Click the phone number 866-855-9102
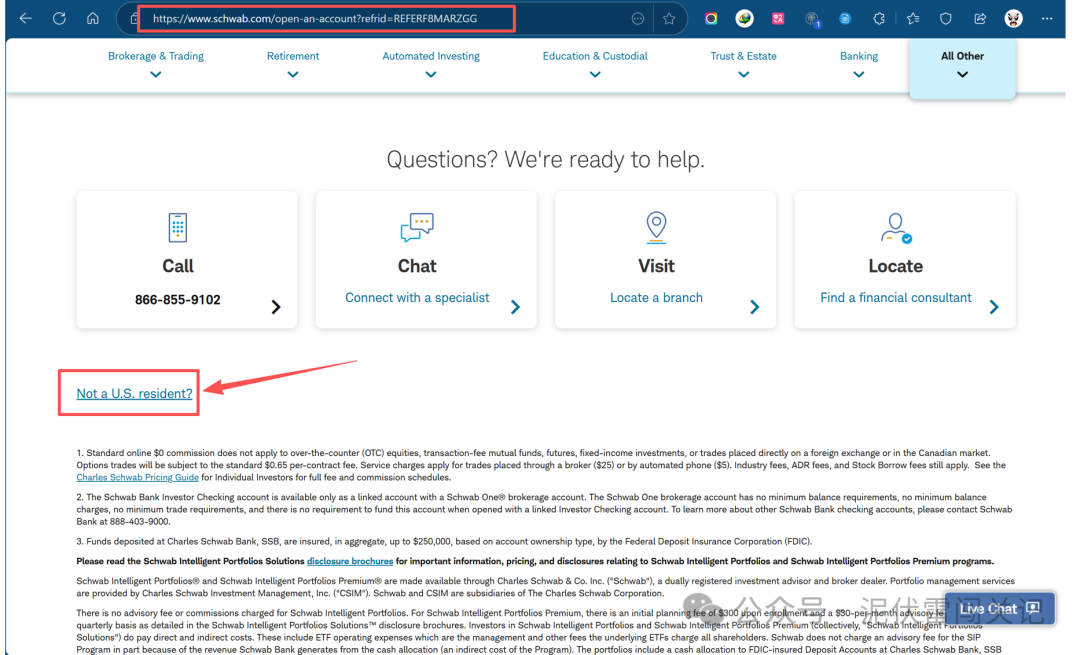 pyautogui.click(x=178, y=300)
